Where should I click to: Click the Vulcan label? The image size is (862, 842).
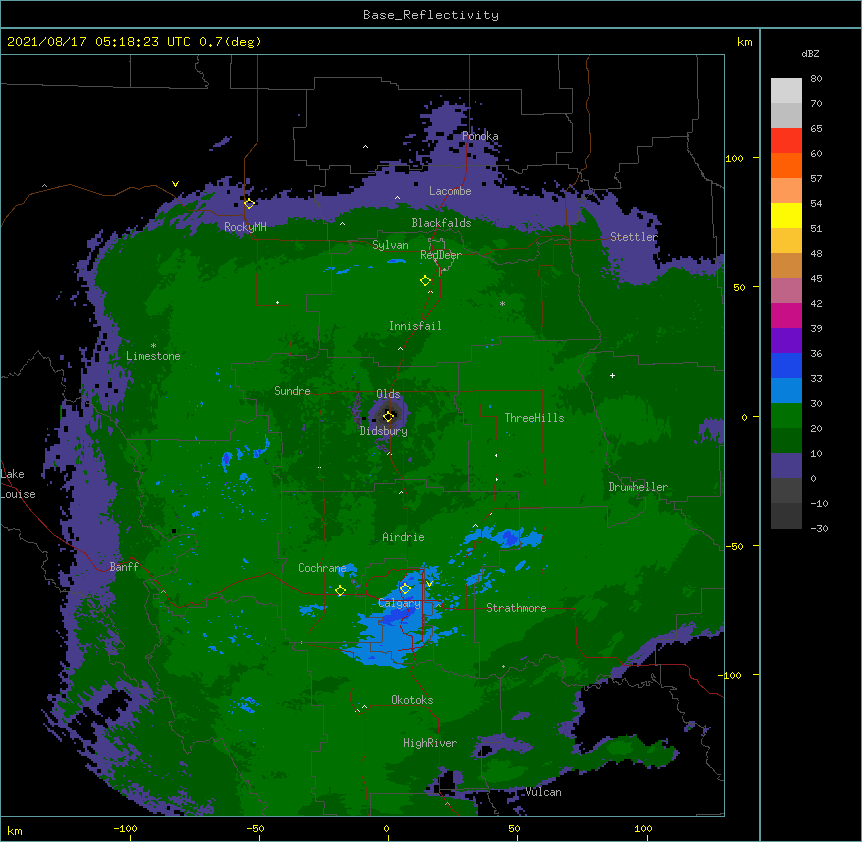pyautogui.click(x=543, y=792)
